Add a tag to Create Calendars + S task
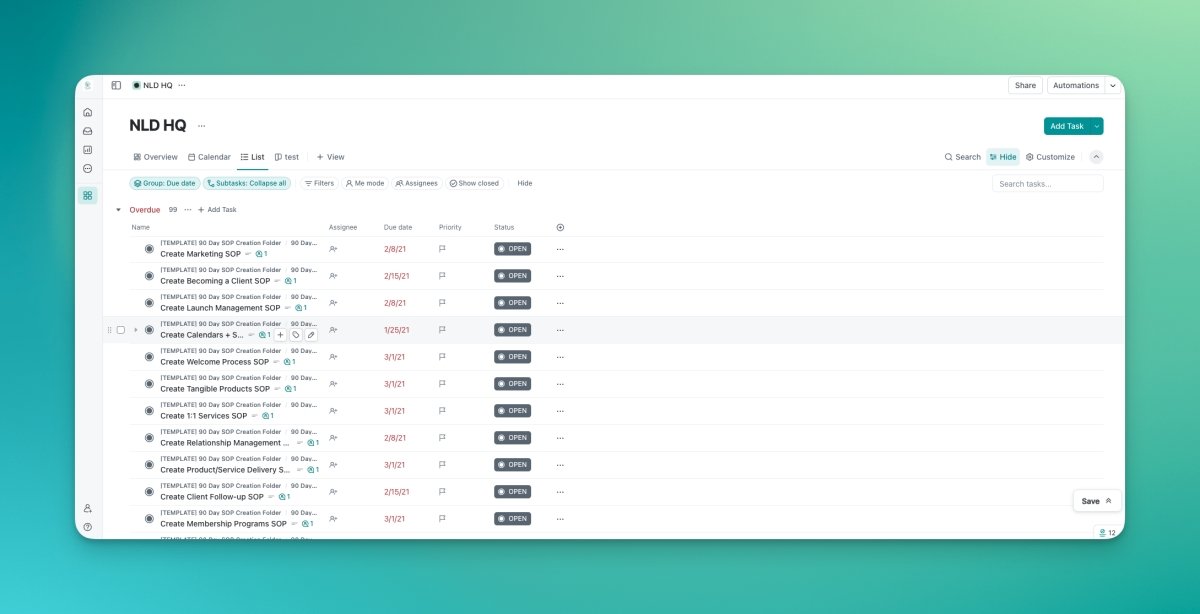1200x614 pixels. (294, 334)
